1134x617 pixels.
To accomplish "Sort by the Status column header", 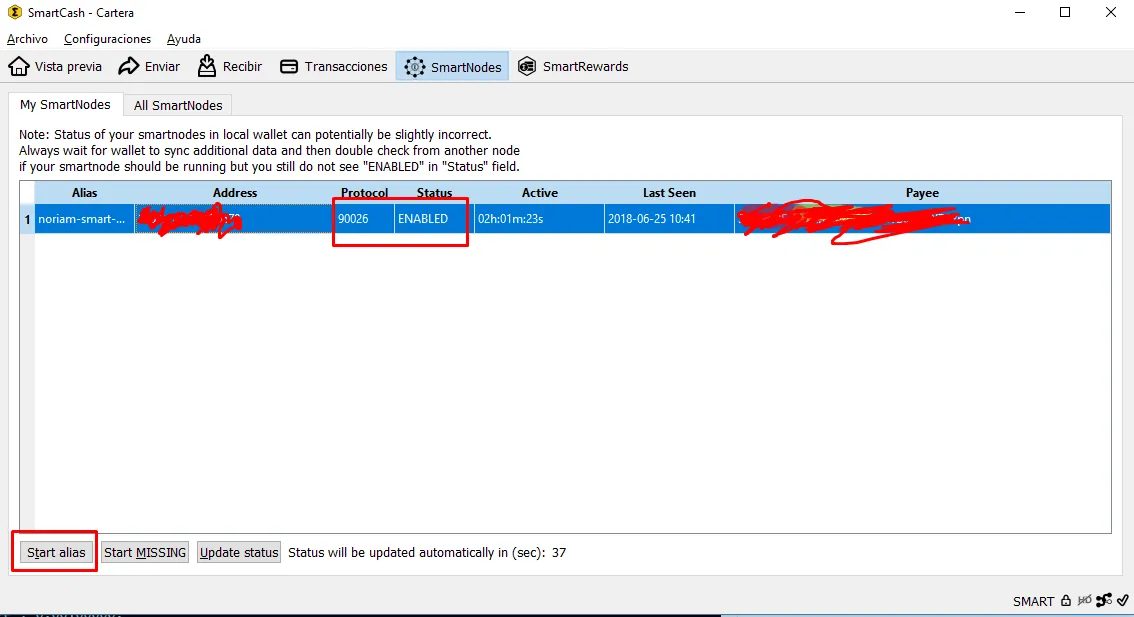I will coord(434,192).
